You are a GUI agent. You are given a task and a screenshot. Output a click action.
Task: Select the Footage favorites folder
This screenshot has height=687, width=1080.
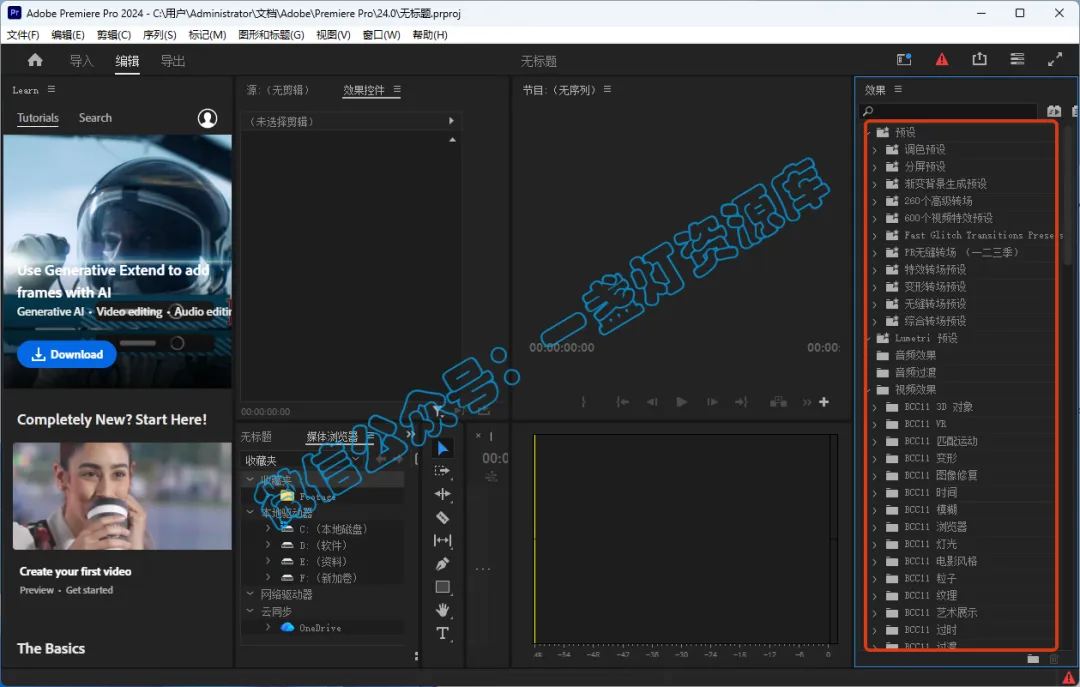coord(317,496)
